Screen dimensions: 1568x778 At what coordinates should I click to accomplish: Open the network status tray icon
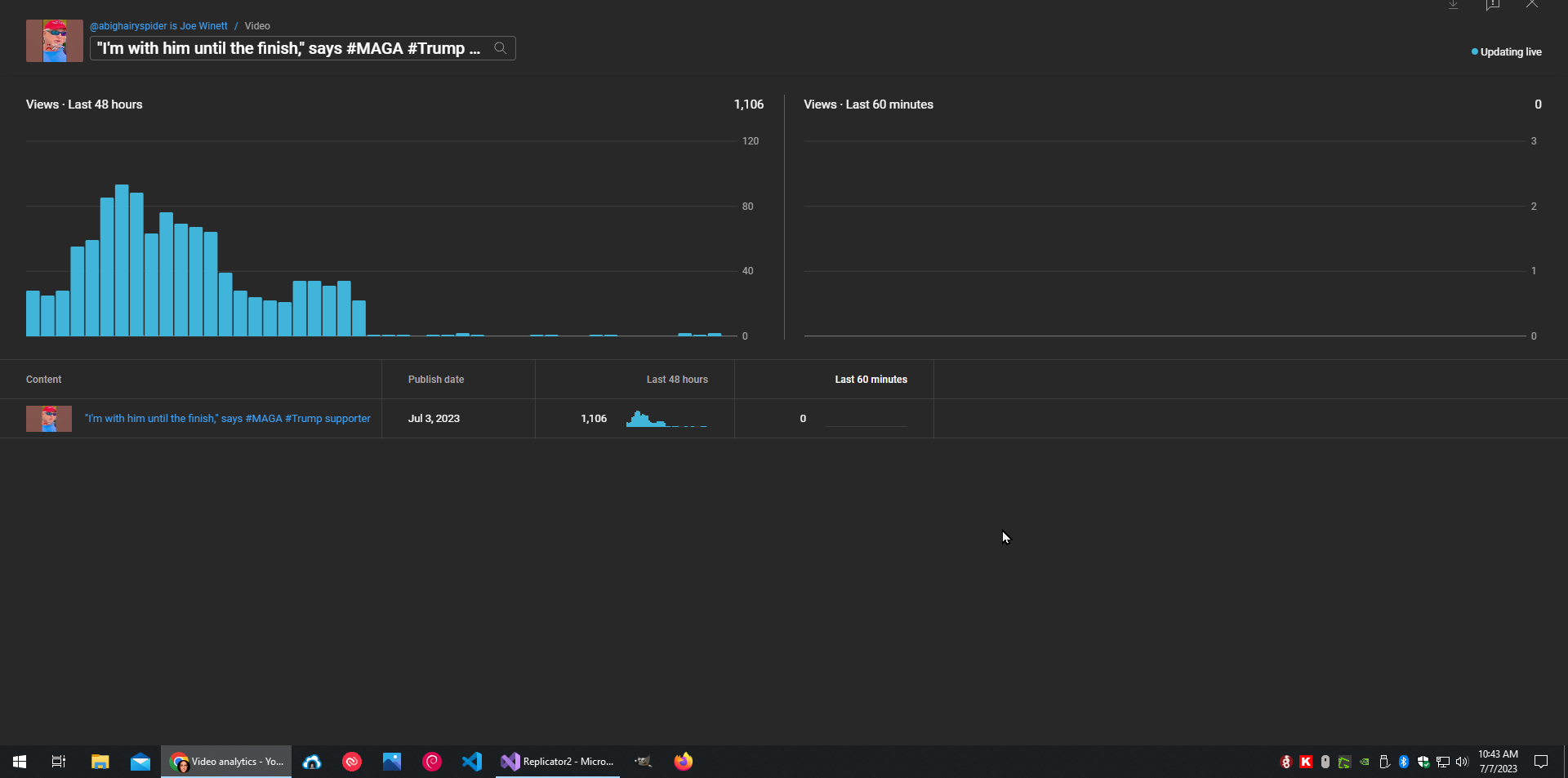click(1443, 762)
